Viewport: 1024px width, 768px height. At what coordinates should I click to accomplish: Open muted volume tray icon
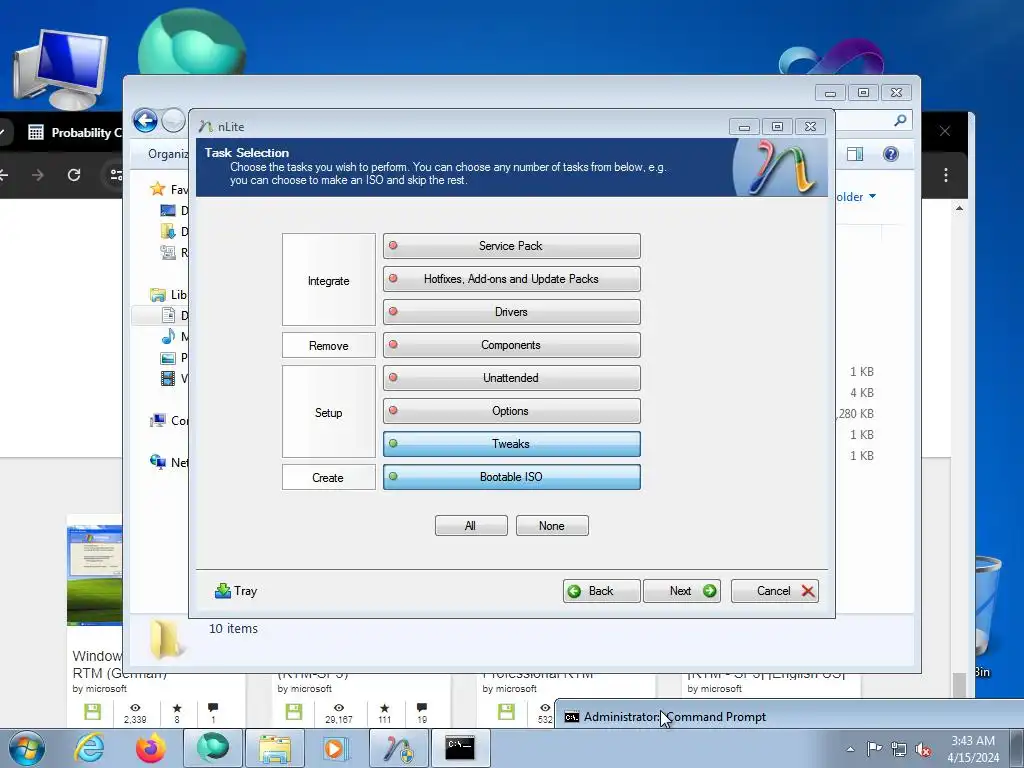pos(923,749)
